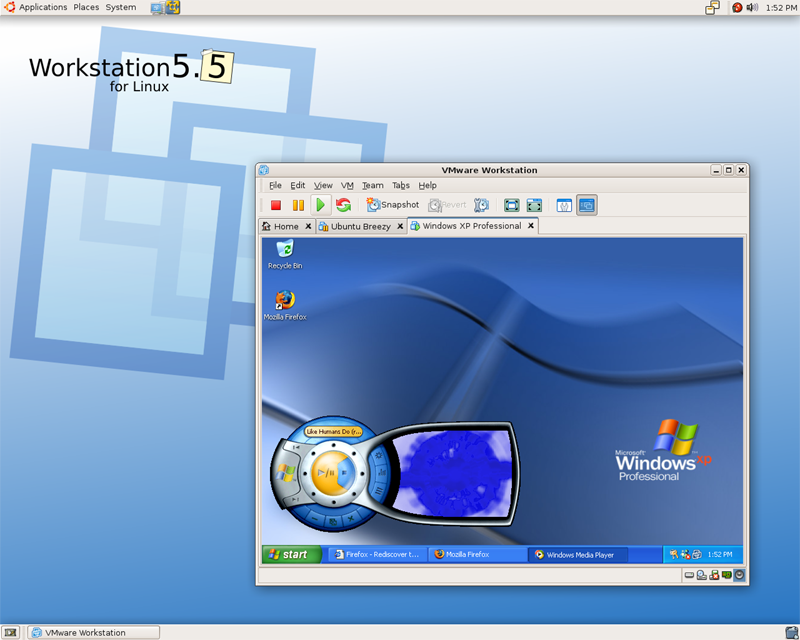800x640 pixels.
Task: Click the keys icon in XP system tray
Action: [674, 554]
